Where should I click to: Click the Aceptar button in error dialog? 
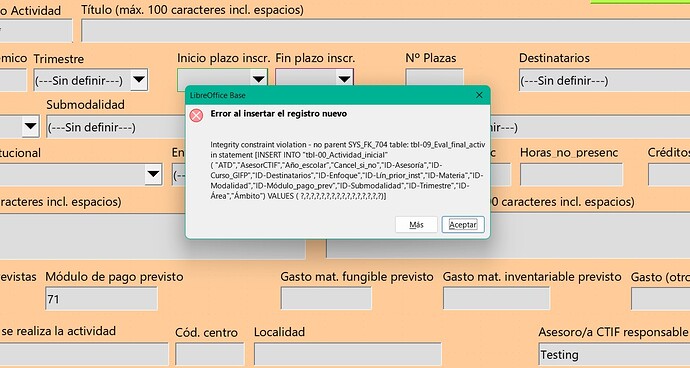tap(462, 224)
